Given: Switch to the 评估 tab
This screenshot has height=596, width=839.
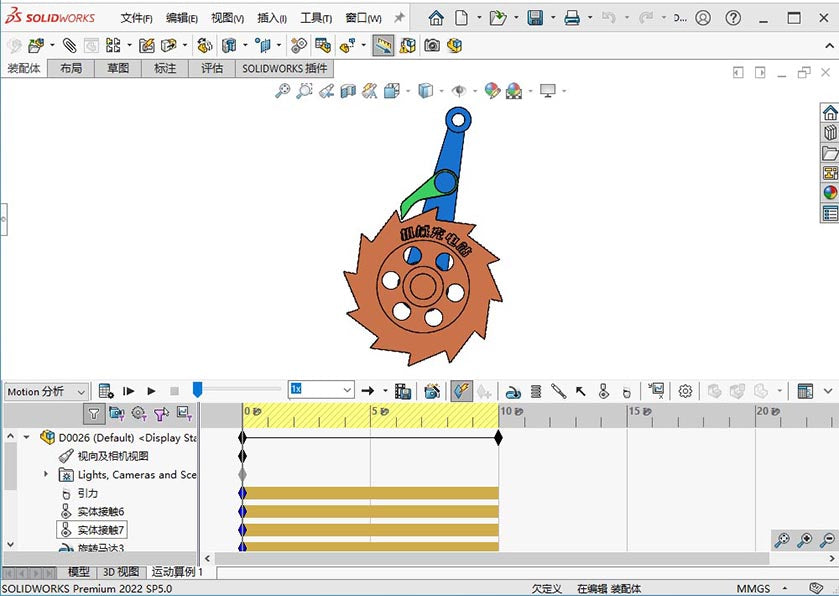Looking at the screenshot, I should [x=212, y=68].
